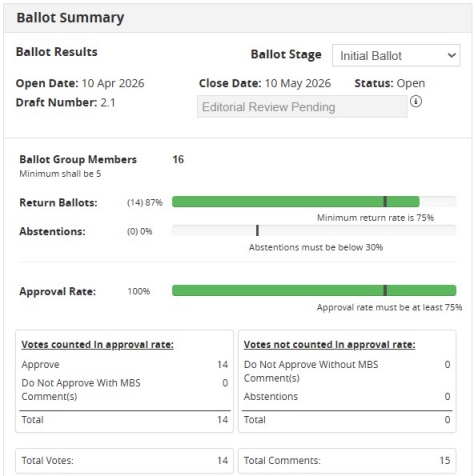Click the Votes not counted in approval rate heading

[x=329, y=344]
